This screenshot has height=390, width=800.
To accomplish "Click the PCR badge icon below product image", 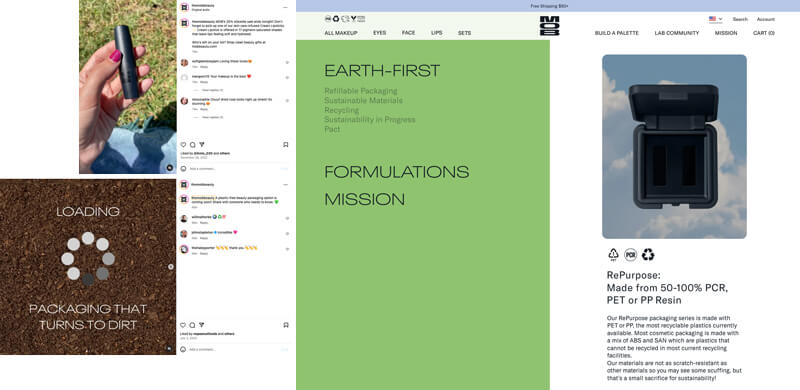I will 631,254.
